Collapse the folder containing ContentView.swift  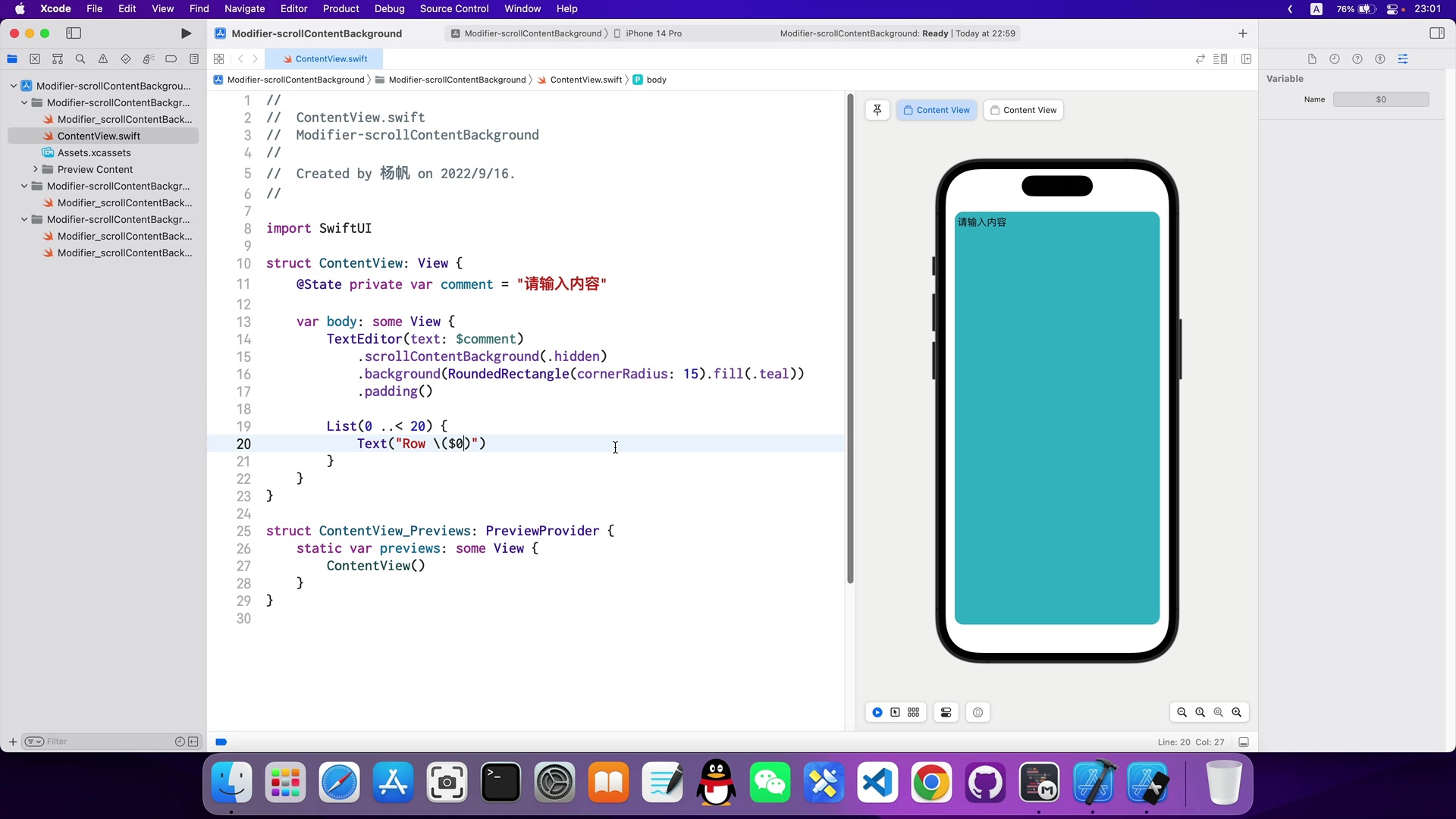[x=24, y=103]
